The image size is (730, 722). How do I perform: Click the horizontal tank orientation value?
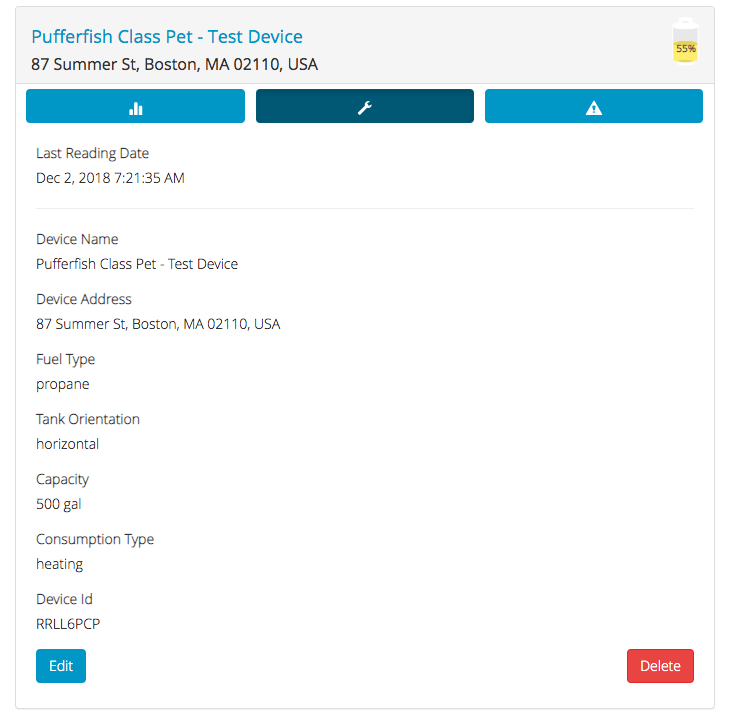[x=68, y=444]
